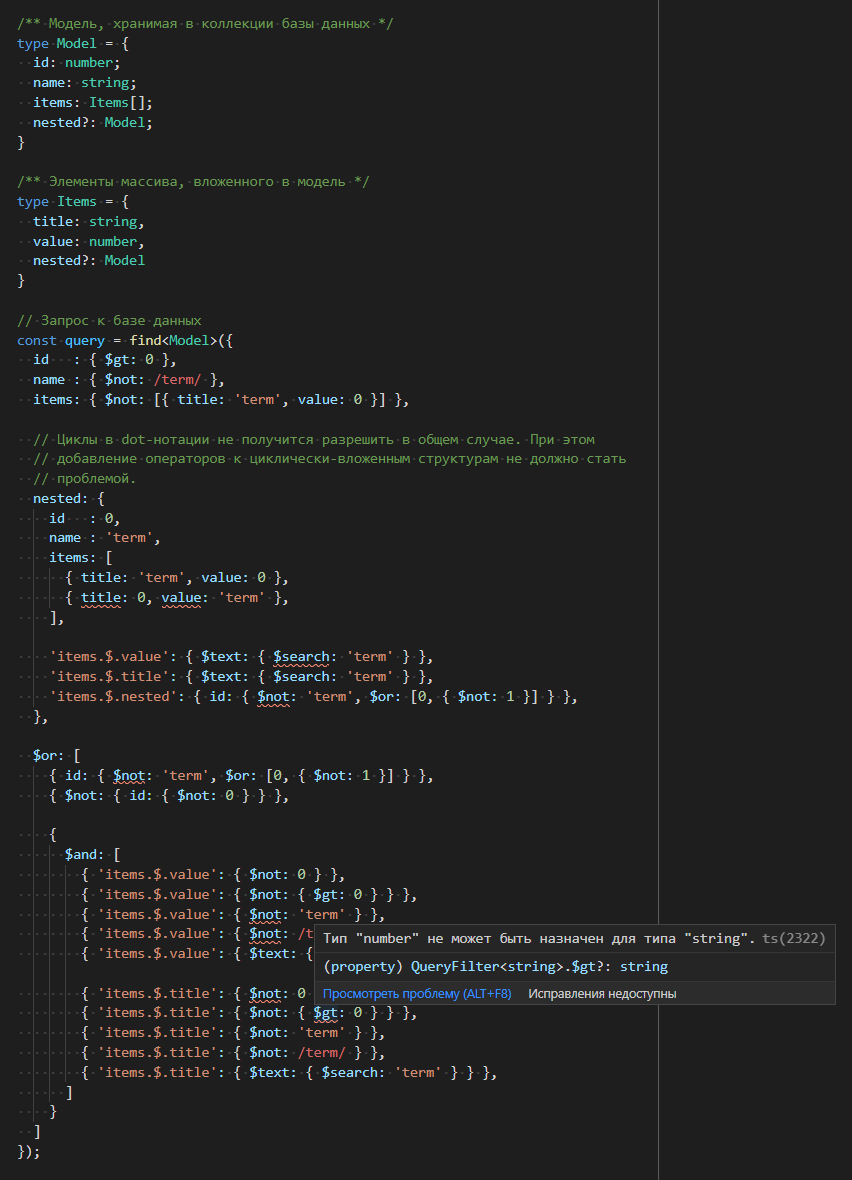Open the "Просмотреть проблему" link in tooltip
Viewport: 852px width, 1180px height.
[x=416, y=994]
